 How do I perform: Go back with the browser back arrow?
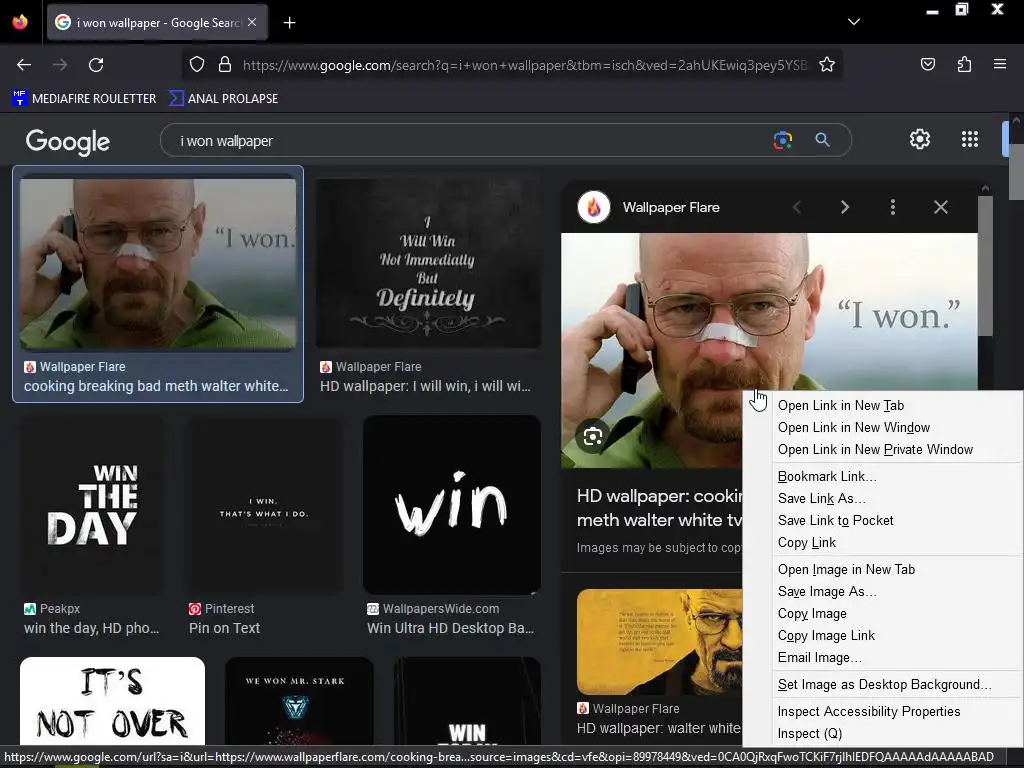pos(24,65)
